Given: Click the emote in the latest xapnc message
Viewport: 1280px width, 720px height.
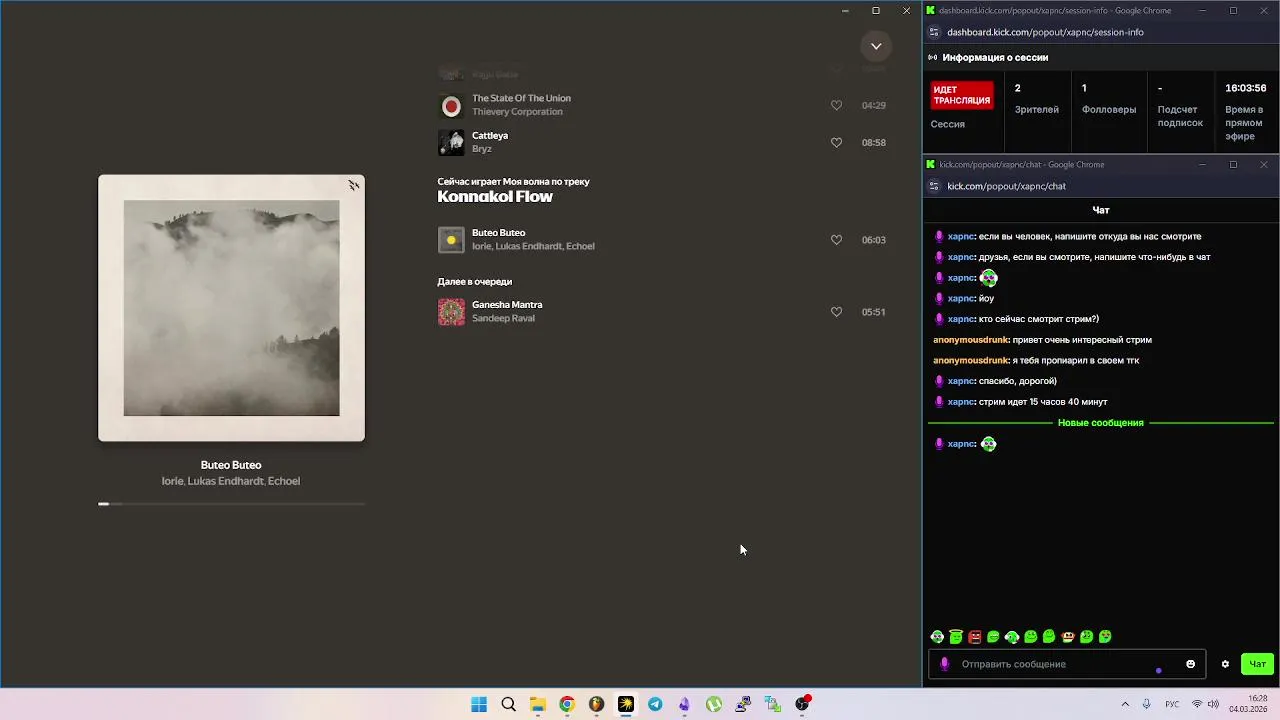Looking at the screenshot, I should point(988,444).
